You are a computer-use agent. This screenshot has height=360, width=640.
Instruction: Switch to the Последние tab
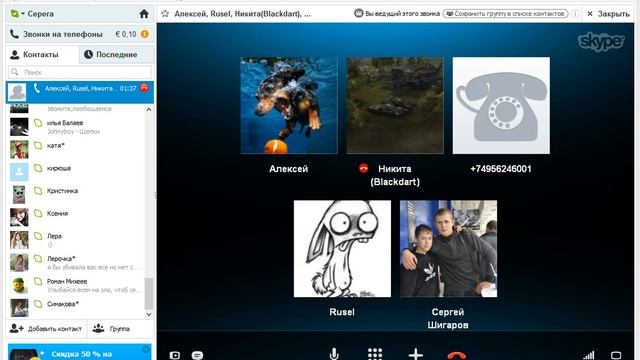(x=116, y=55)
